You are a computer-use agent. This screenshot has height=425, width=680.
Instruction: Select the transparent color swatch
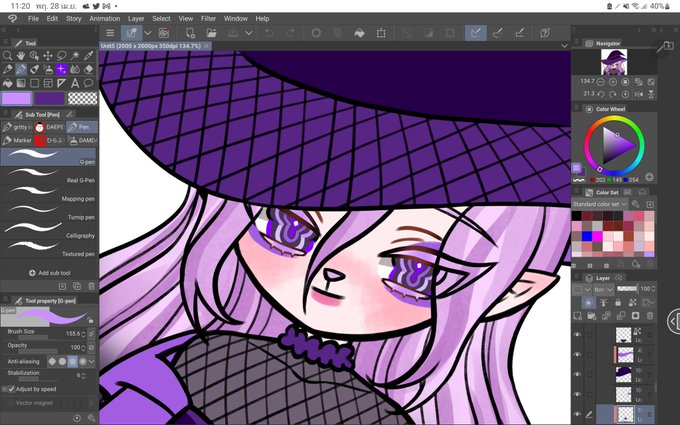pos(83,98)
